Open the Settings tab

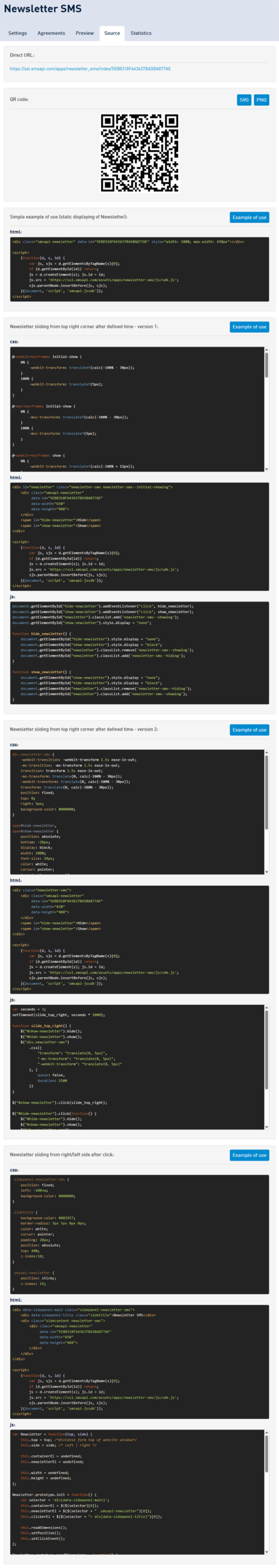(17, 33)
